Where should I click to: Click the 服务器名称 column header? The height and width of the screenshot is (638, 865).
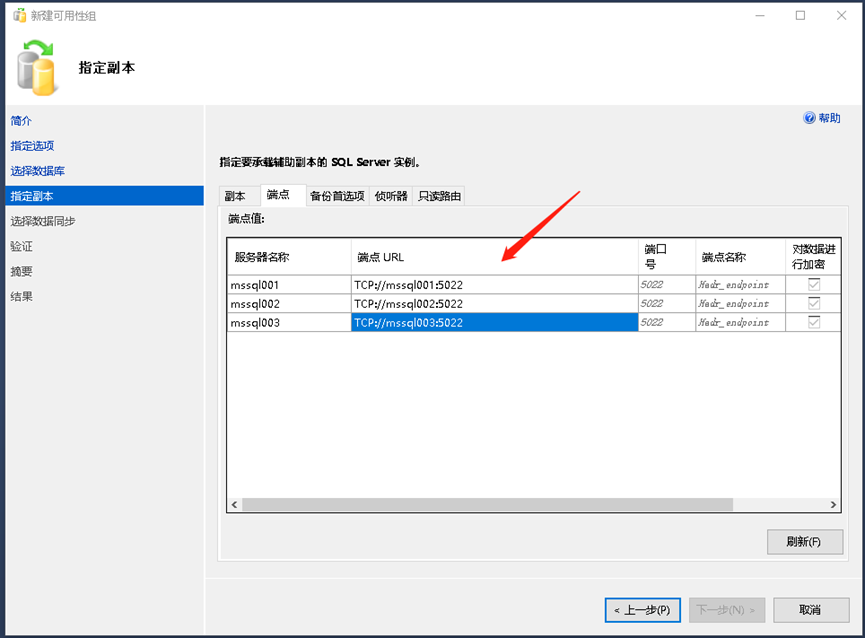(x=289, y=257)
